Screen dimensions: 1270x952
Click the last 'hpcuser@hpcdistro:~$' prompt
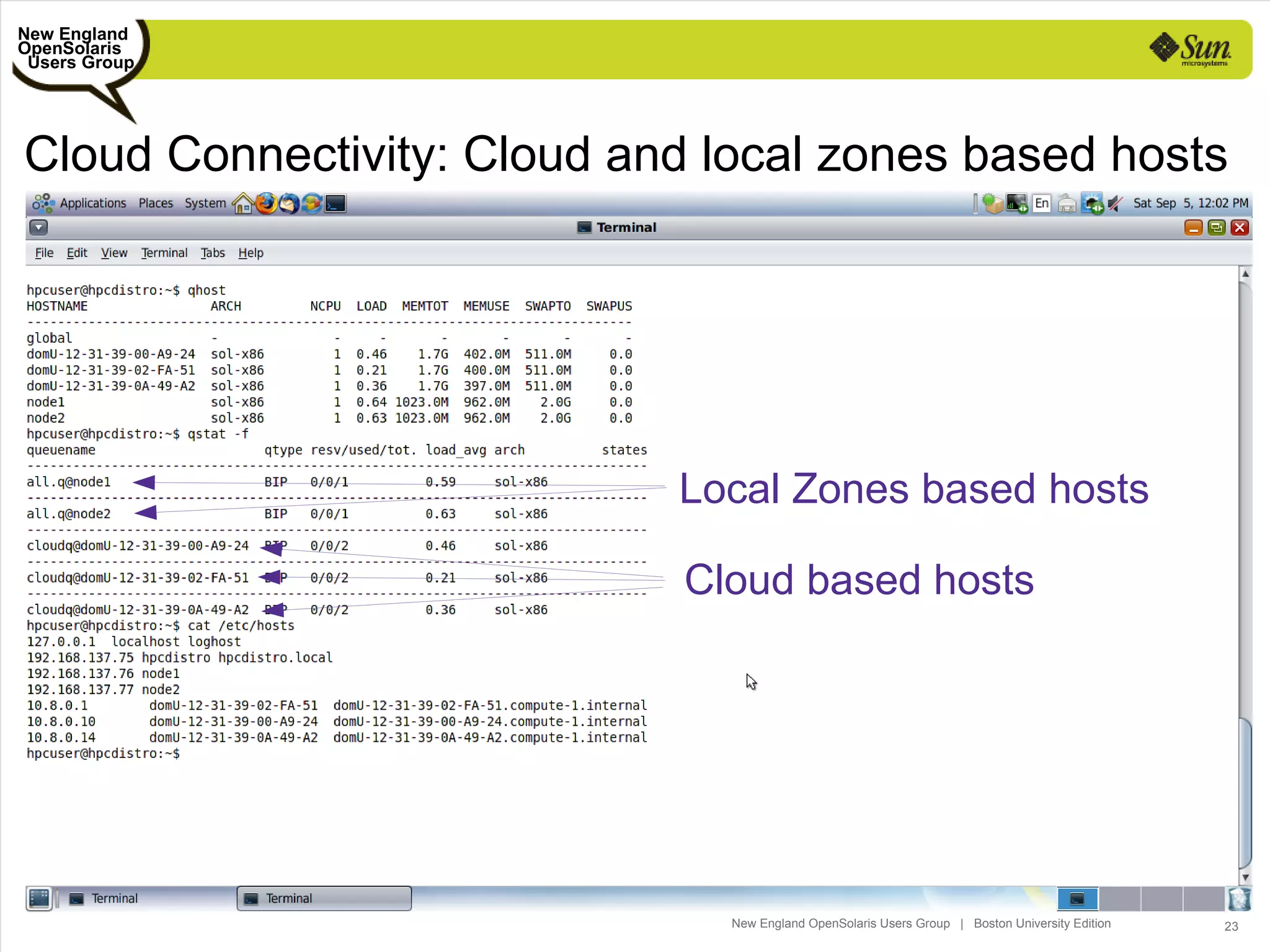(104, 754)
